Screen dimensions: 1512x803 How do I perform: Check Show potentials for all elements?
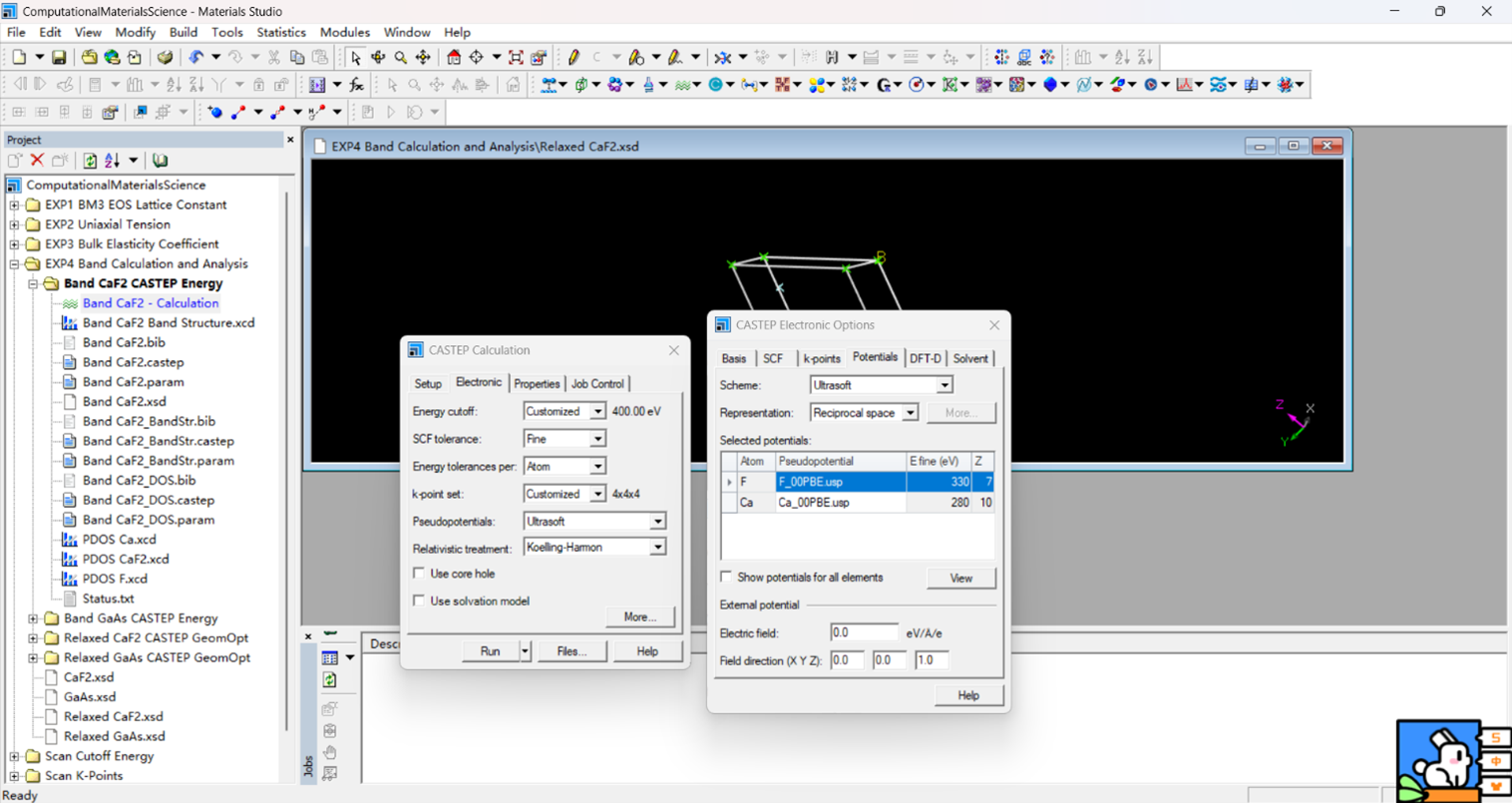click(726, 577)
